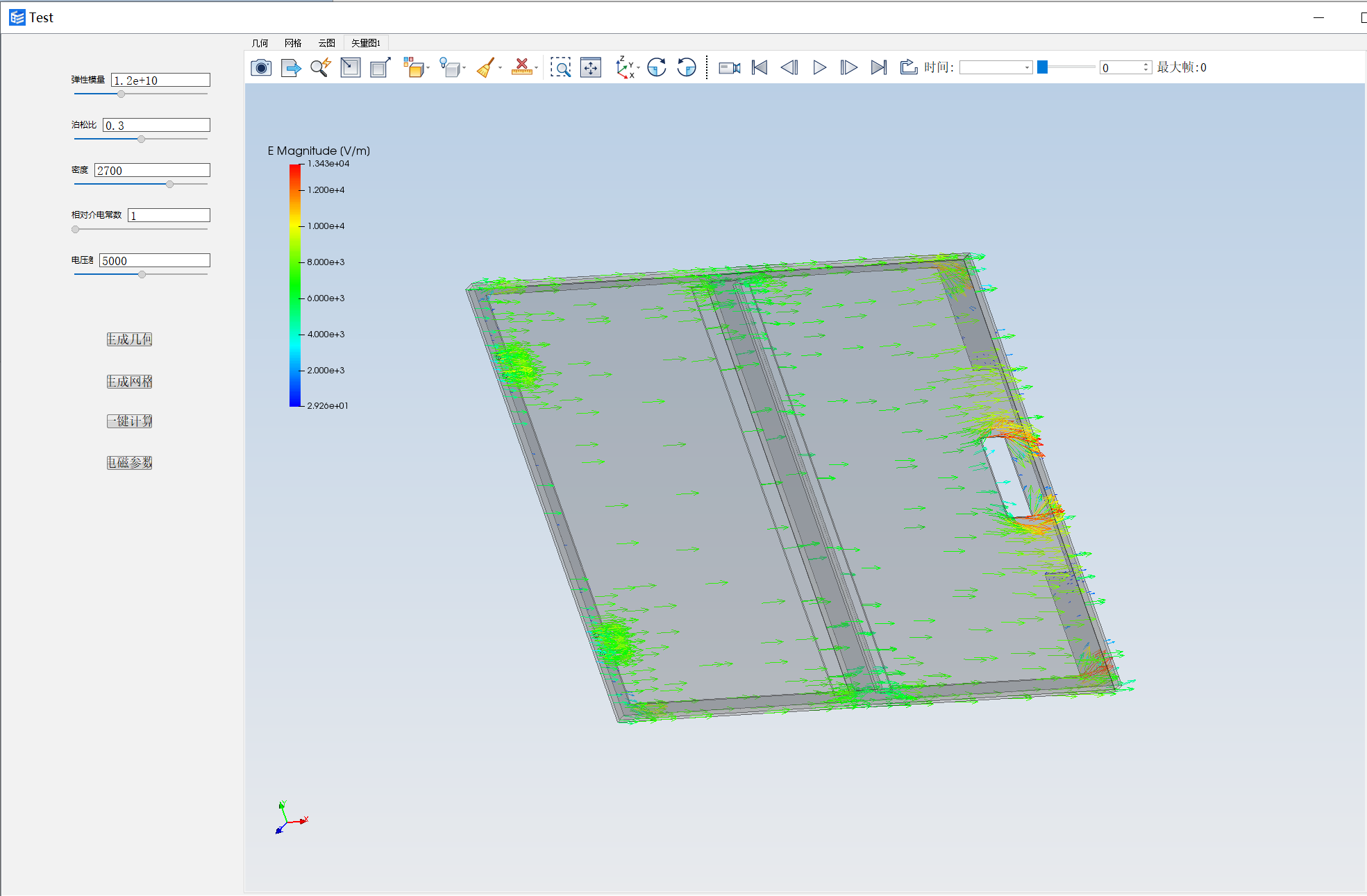1367x896 pixels.
Task: Click the 电压 input field showing 5000
Action: tap(155, 261)
